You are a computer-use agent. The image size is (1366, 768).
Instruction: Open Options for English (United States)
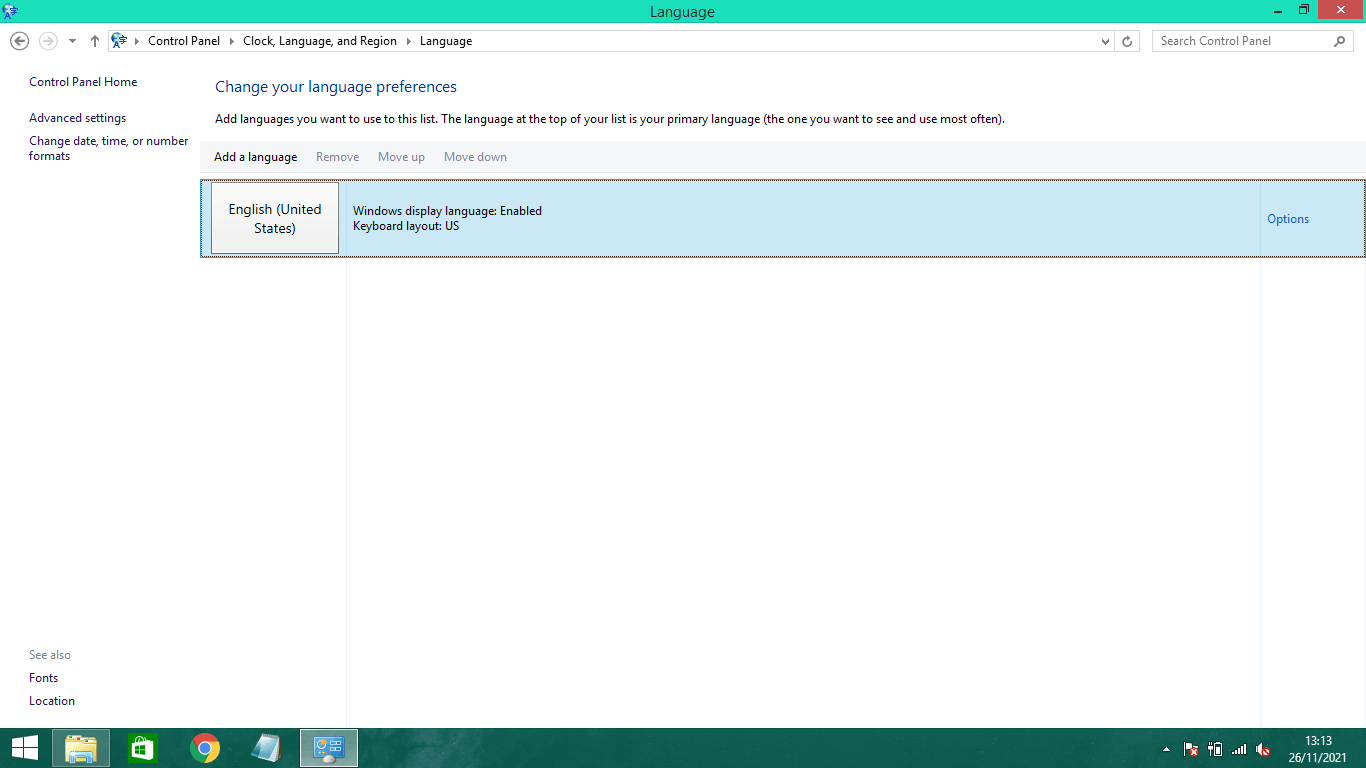[x=1288, y=219]
